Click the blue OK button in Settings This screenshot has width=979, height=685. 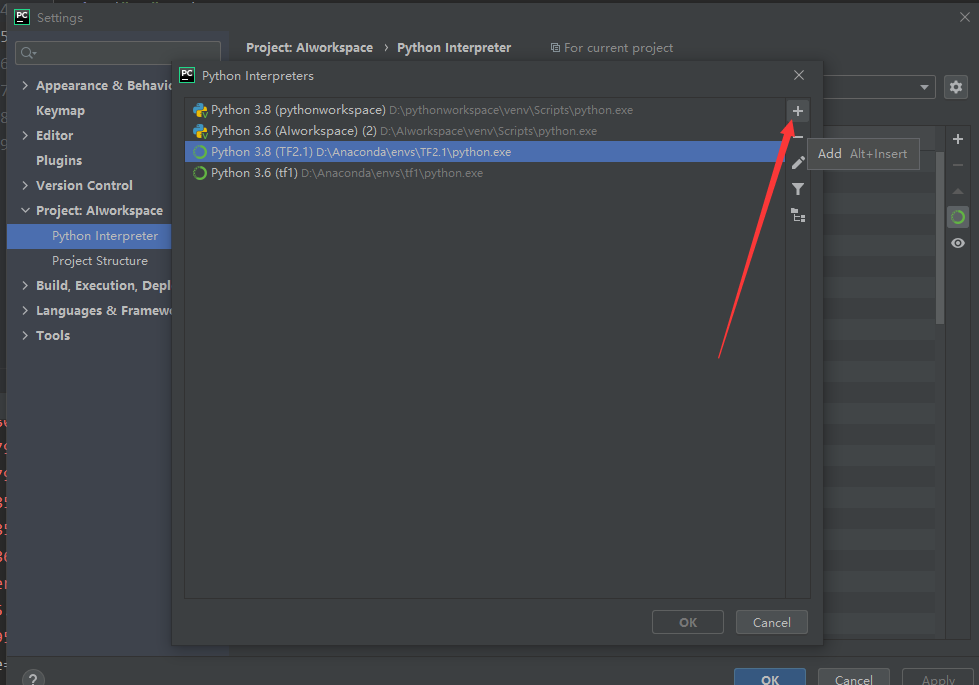click(770, 679)
